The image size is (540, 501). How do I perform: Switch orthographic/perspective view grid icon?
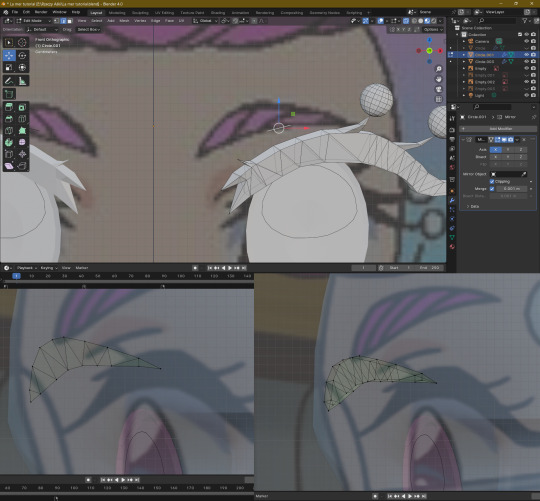(439, 99)
